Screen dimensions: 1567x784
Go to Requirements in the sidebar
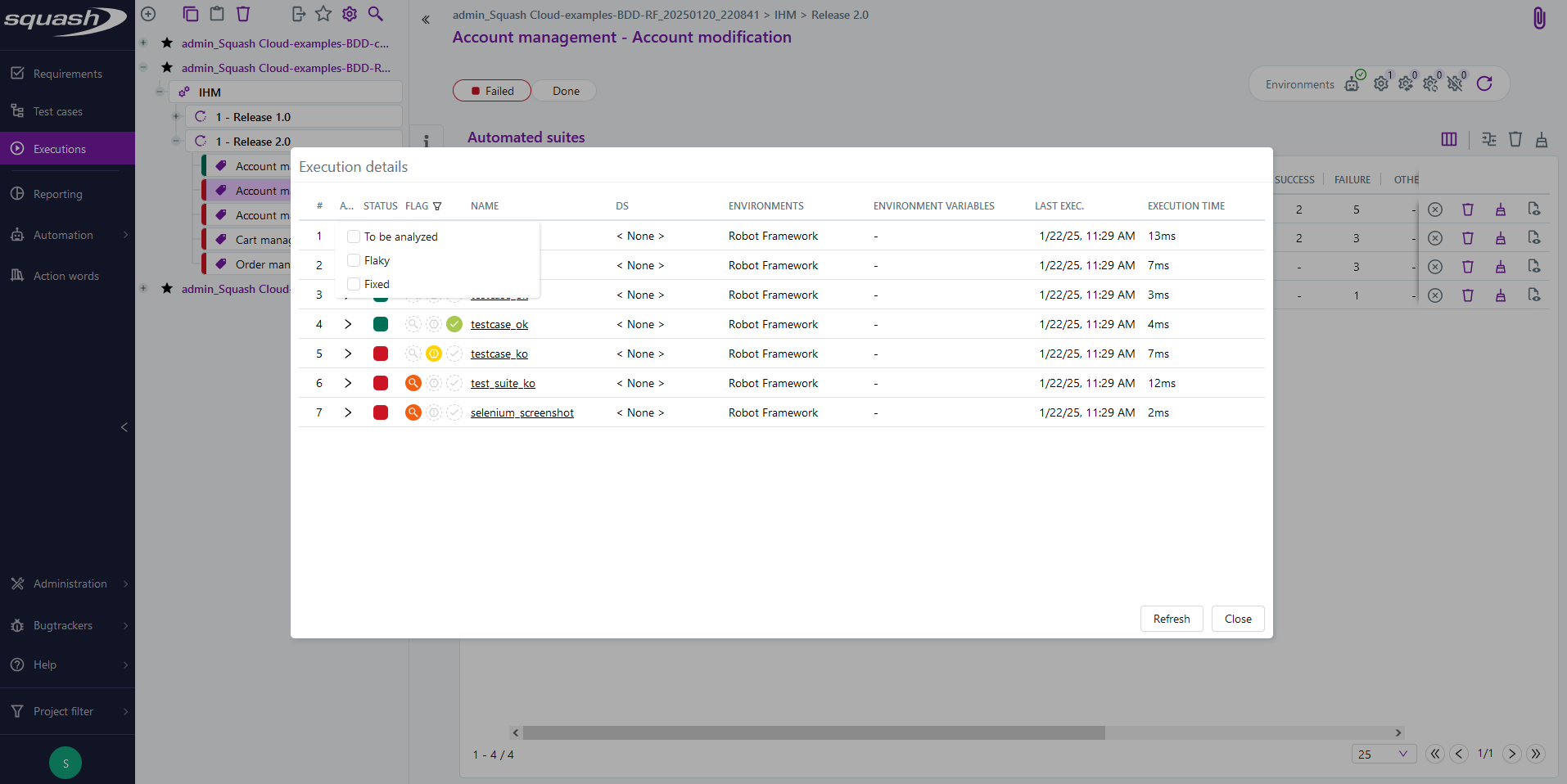67,74
